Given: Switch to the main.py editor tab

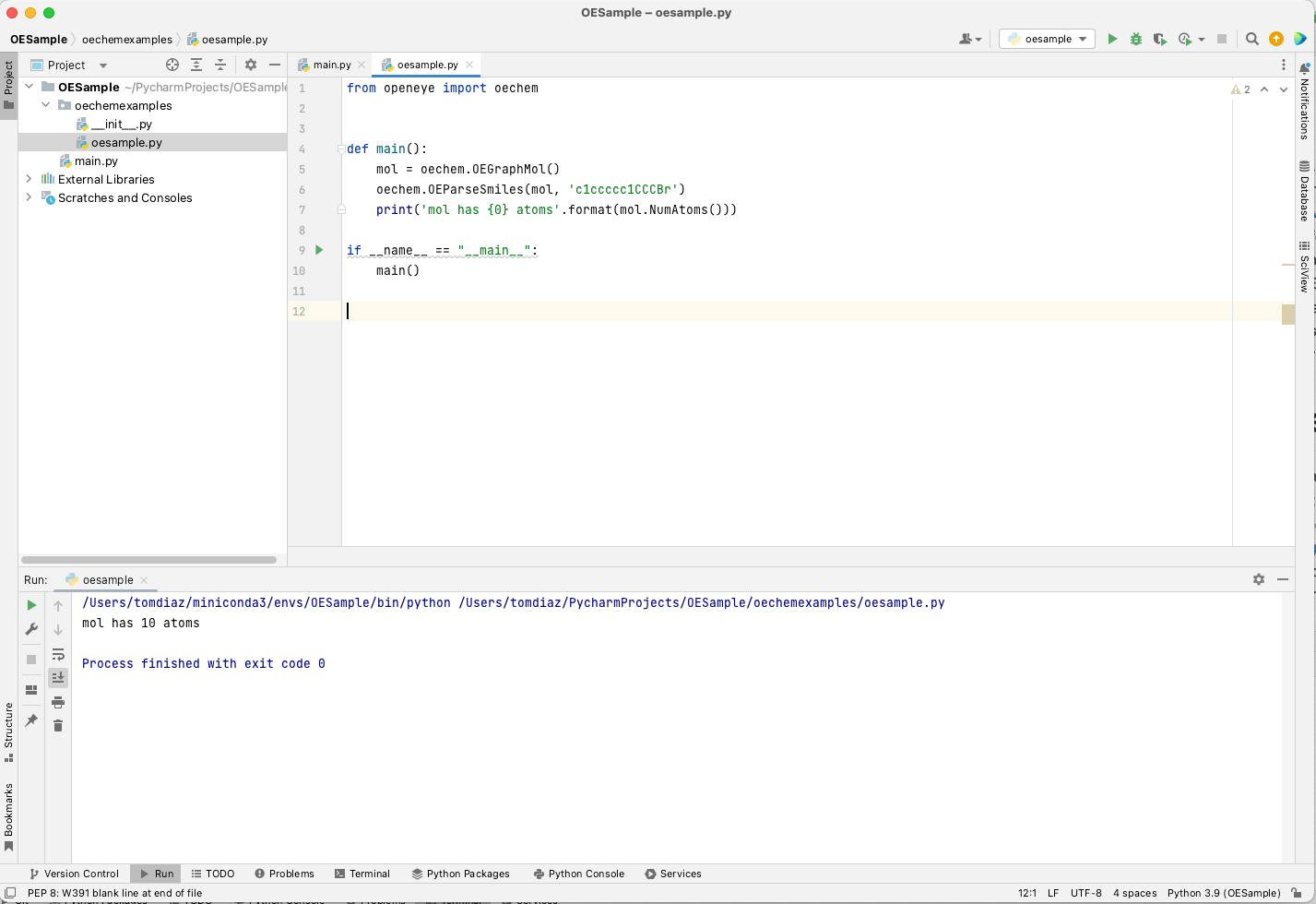Looking at the screenshot, I should [330, 65].
